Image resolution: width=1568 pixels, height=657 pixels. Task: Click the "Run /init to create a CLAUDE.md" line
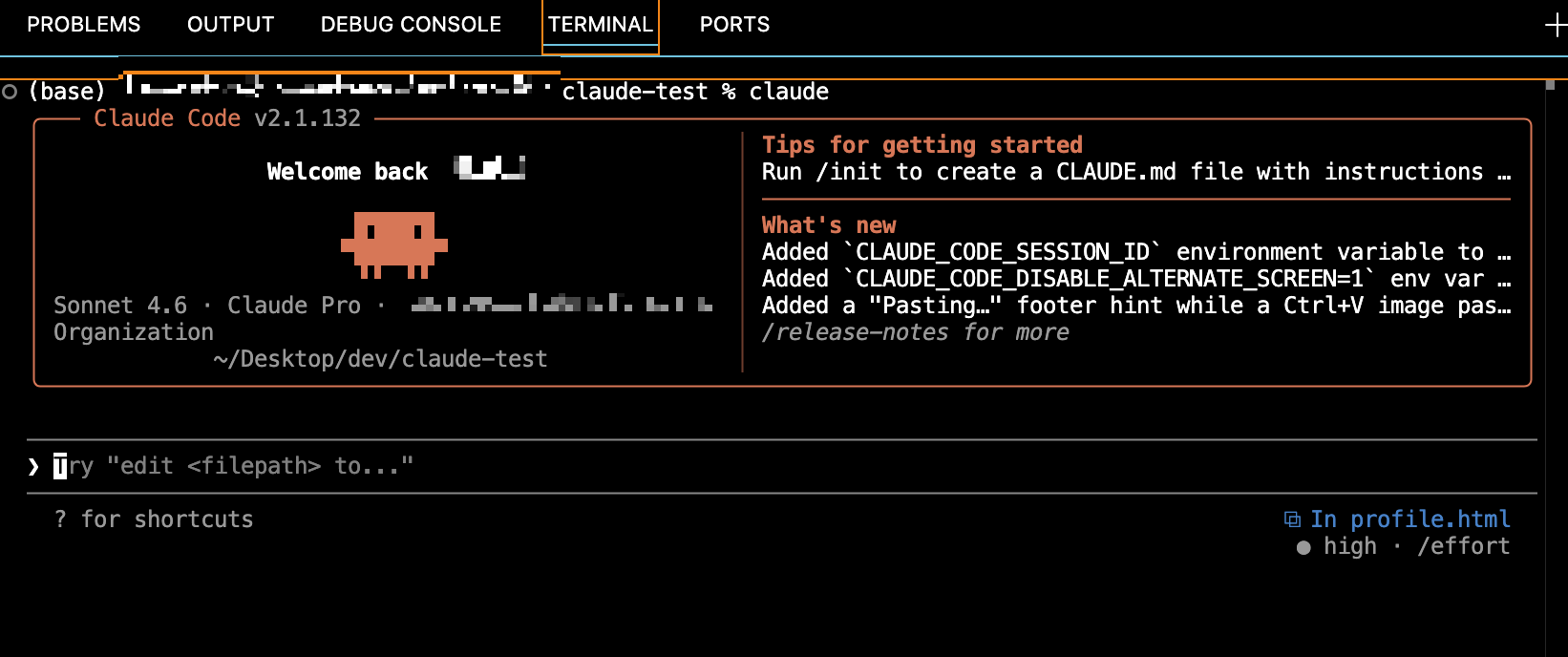coord(1136,172)
